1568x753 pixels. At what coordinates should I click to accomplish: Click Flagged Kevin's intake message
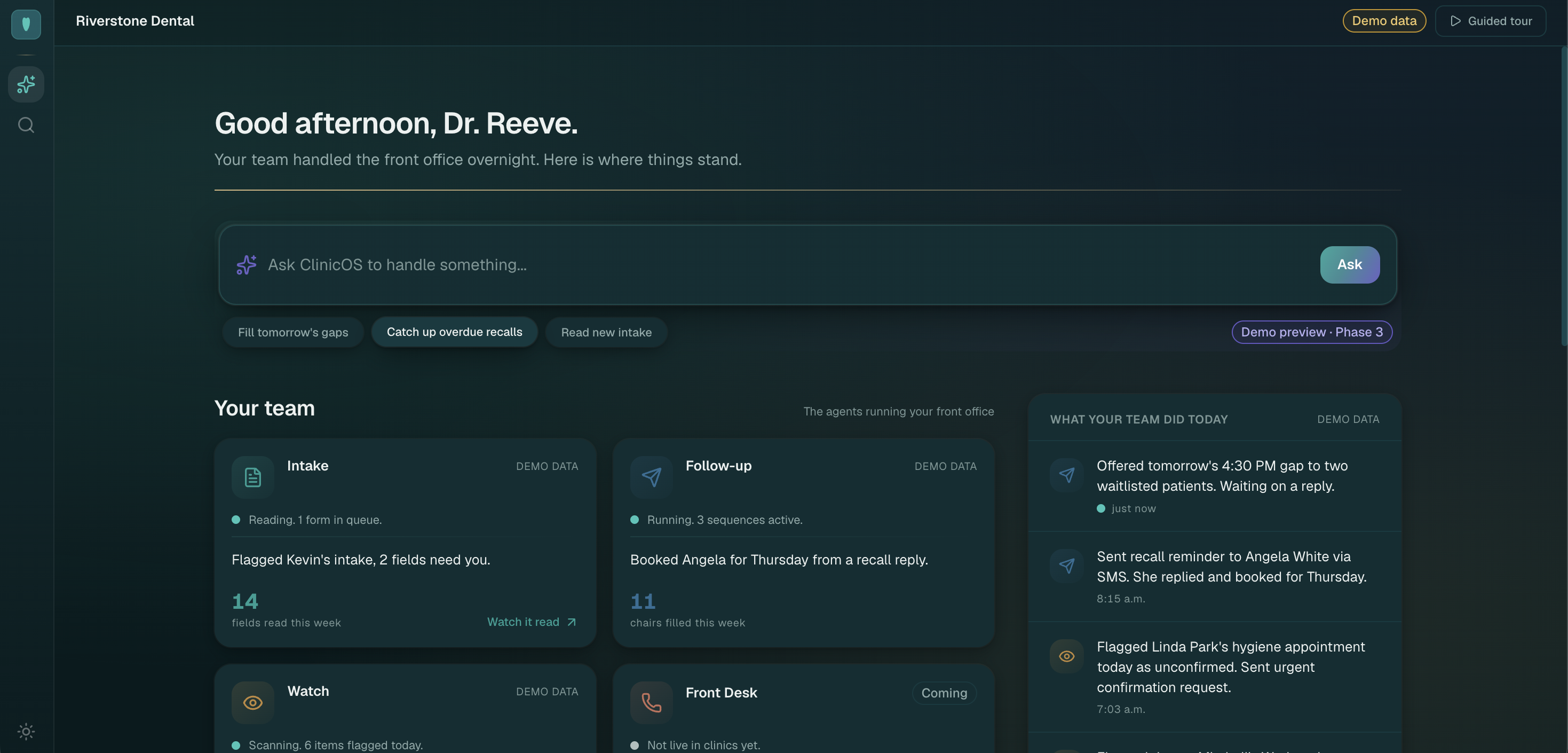point(361,560)
